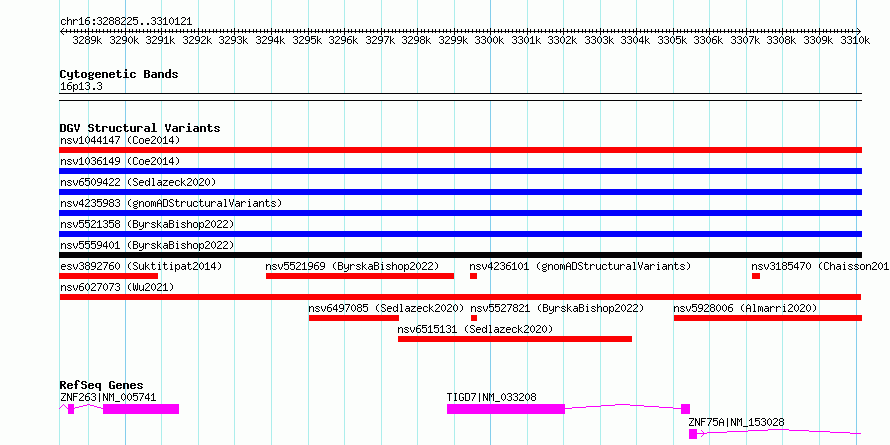Open variant label nsv1036149 (Coe2014)
The width and height of the screenshot is (890, 445).
pyautogui.click(x=120, y=161)
